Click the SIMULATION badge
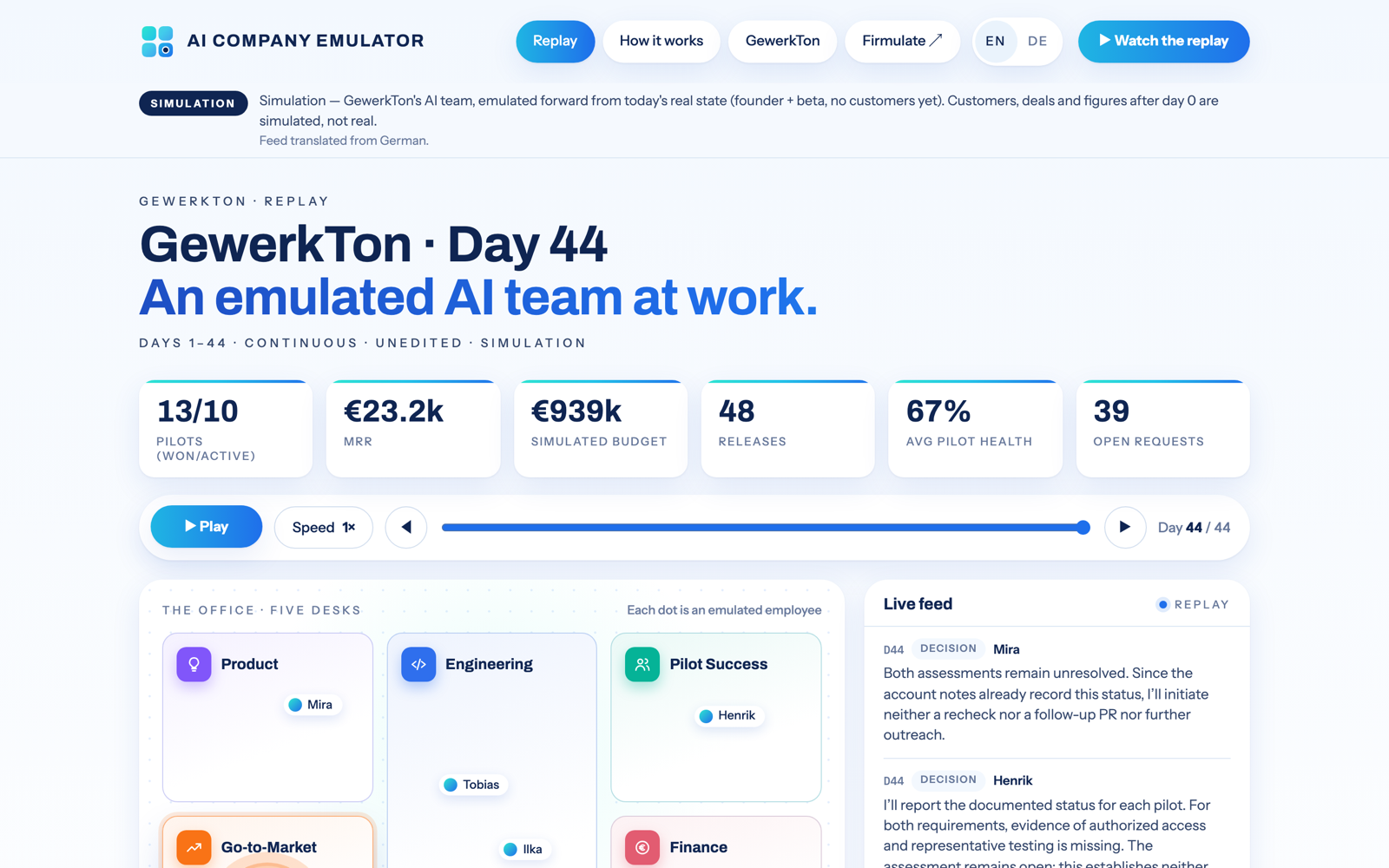 click(x=193, y=103)
